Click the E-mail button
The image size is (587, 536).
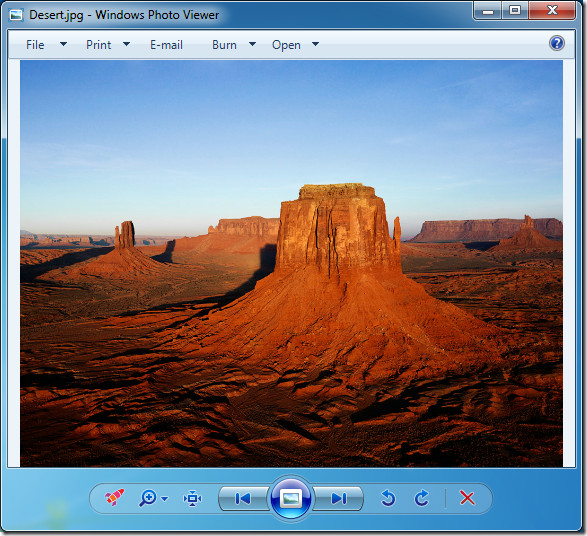[166, 45]
